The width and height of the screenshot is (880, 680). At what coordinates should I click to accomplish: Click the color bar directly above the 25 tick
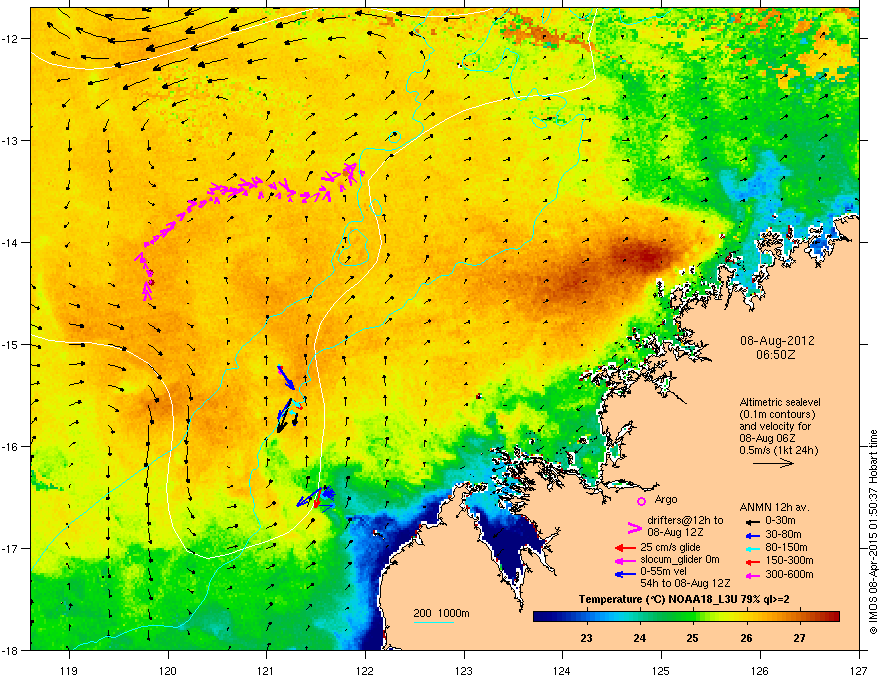[692, 617]
